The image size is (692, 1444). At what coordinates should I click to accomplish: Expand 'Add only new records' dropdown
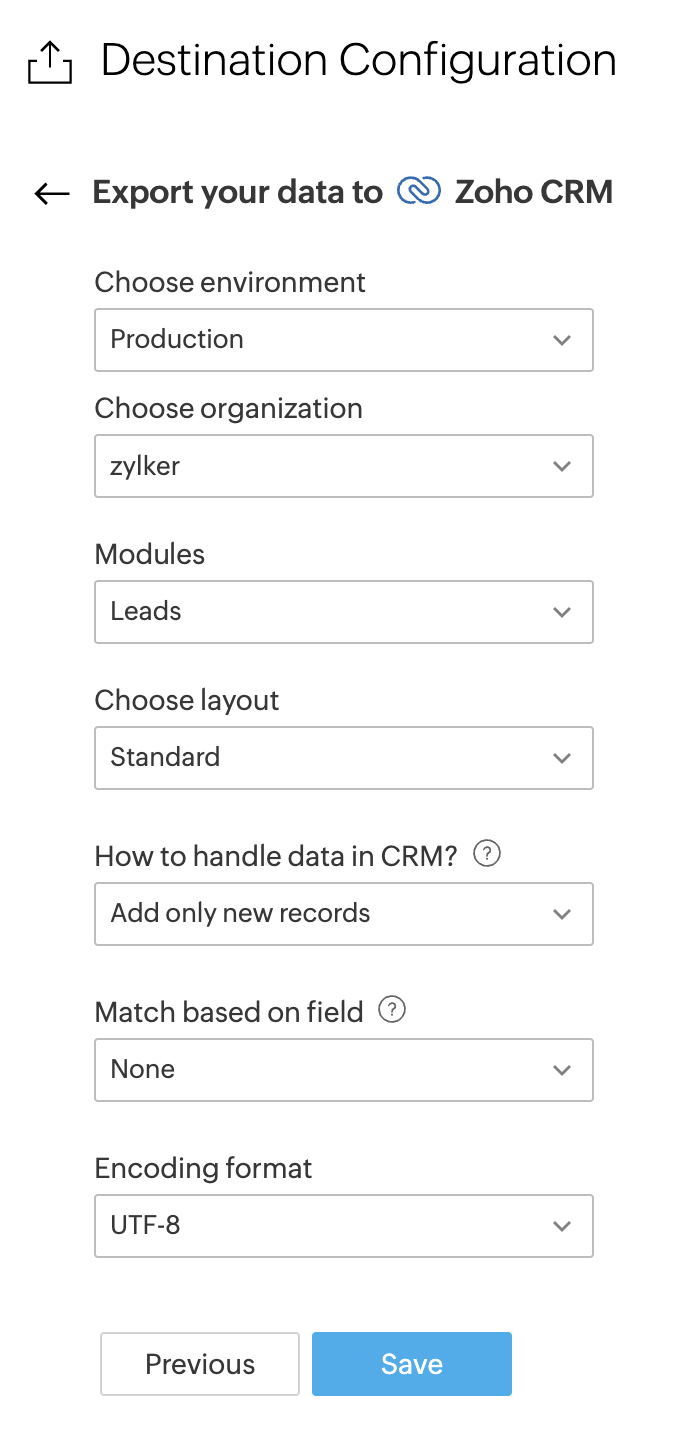pos(343,914)
